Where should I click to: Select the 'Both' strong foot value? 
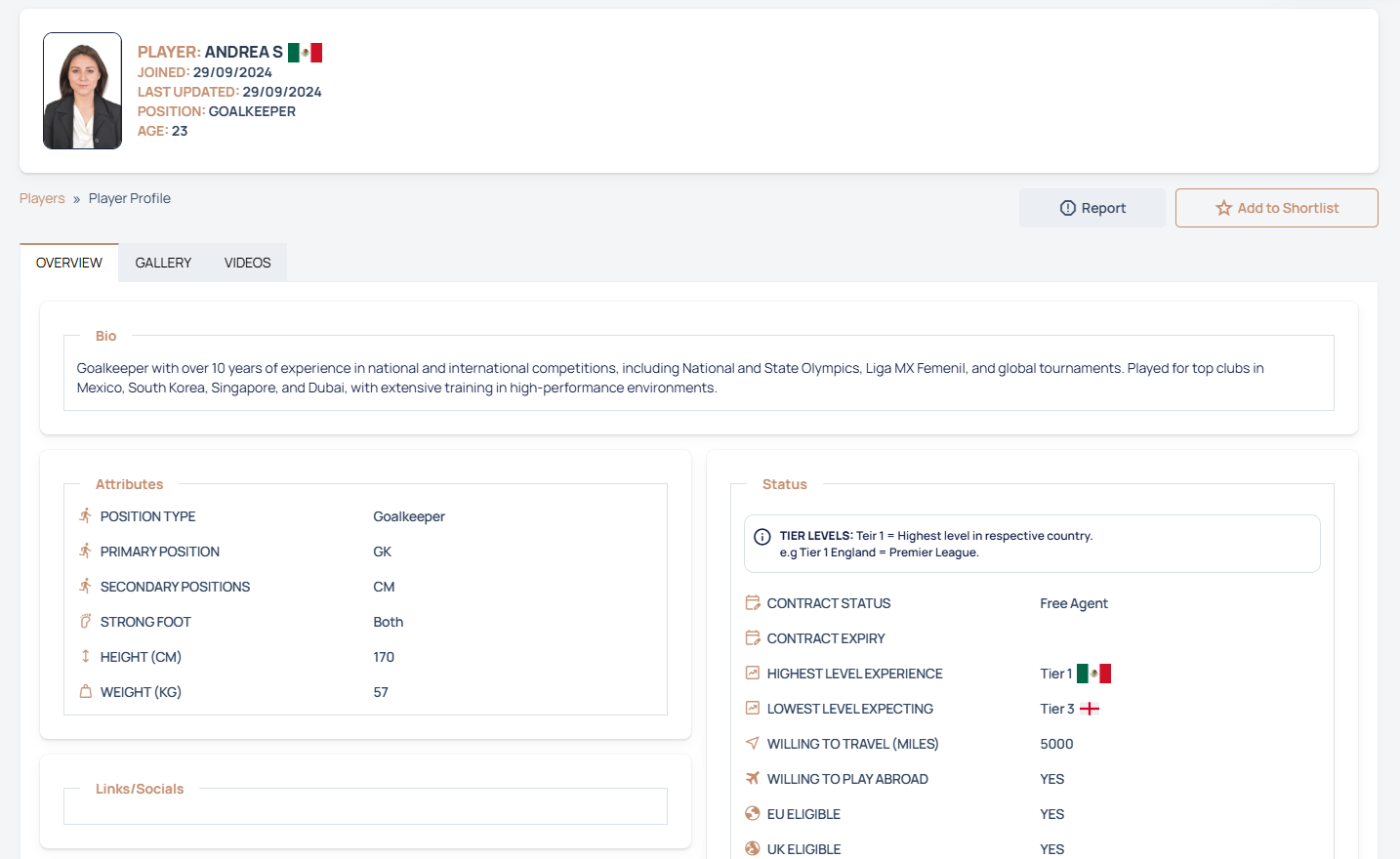389,622
